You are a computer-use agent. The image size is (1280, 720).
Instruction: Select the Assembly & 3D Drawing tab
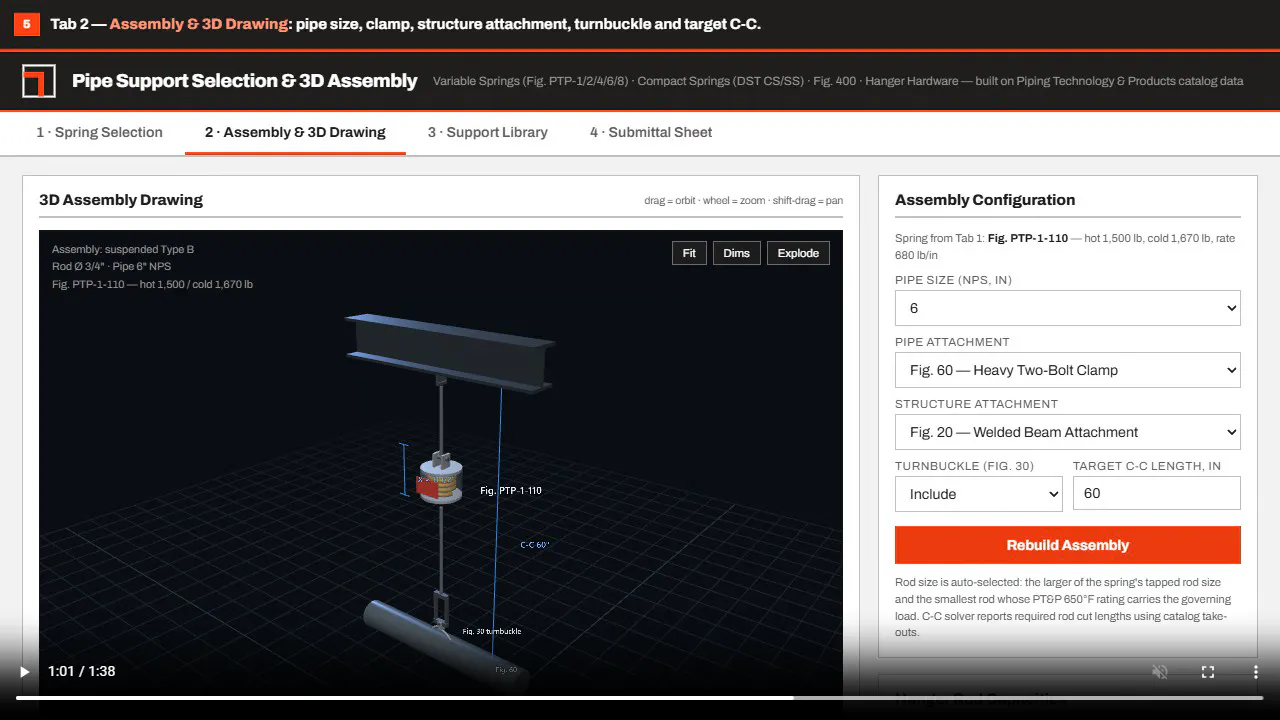tap(295, 132)
